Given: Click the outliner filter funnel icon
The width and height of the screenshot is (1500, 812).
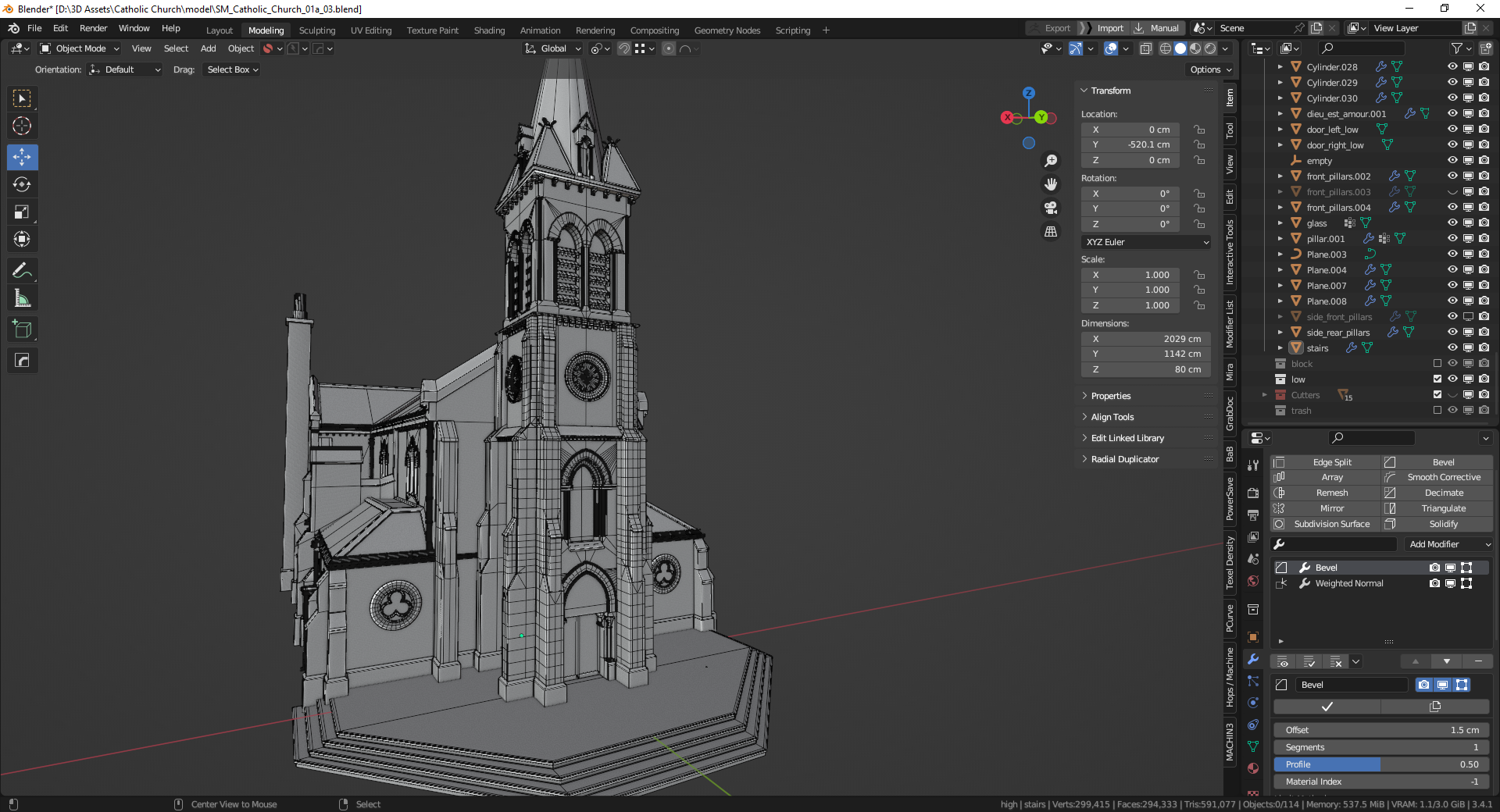Looking at the screenshot, I should point(1457,48).
